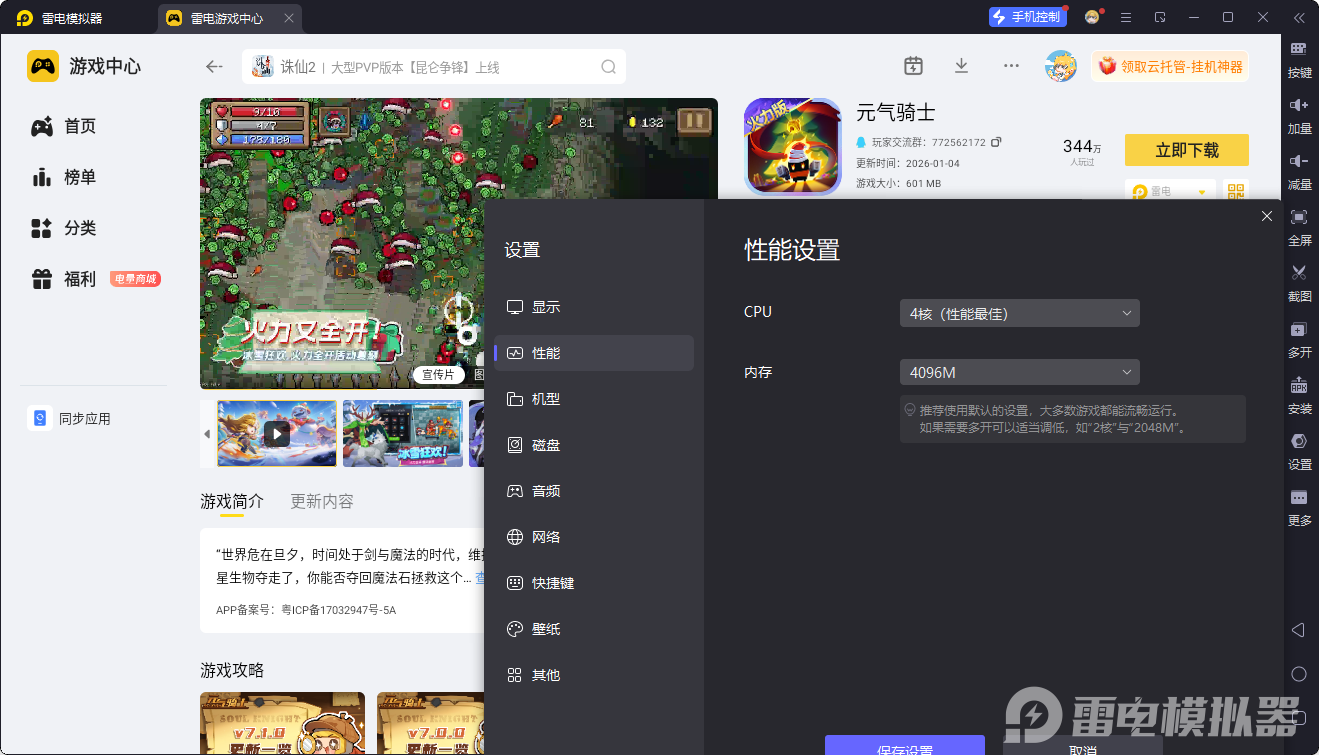Select the second reindeer screenshot thumbnail
This screenshot has width=1319, height=755.
tap(403, 434)
